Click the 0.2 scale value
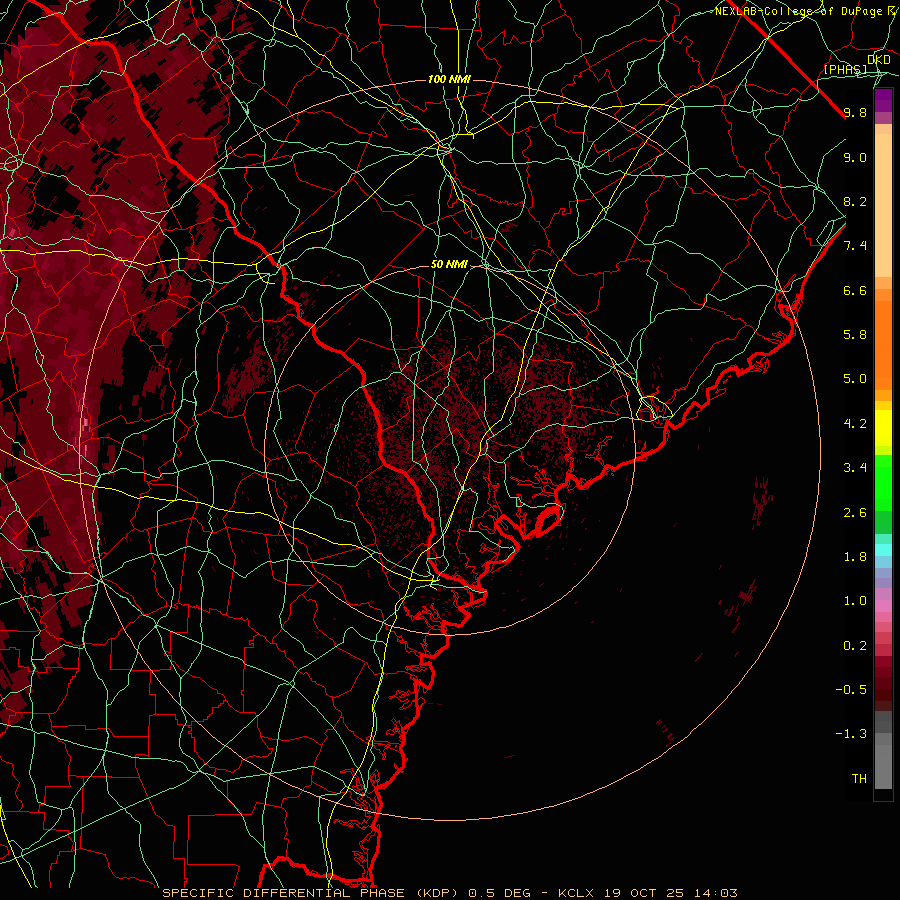Viewport: 900px width, 900px height. [x=855, y=646]
